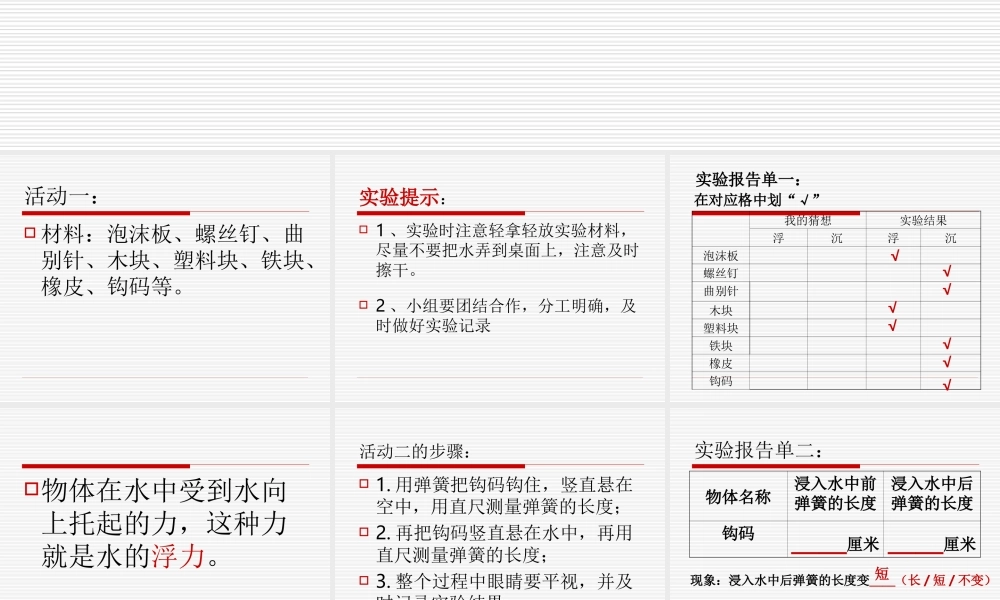The image size is (1000, 600).
Task: Check the 沉 result cell for 铁块
Action: (946, 346)
